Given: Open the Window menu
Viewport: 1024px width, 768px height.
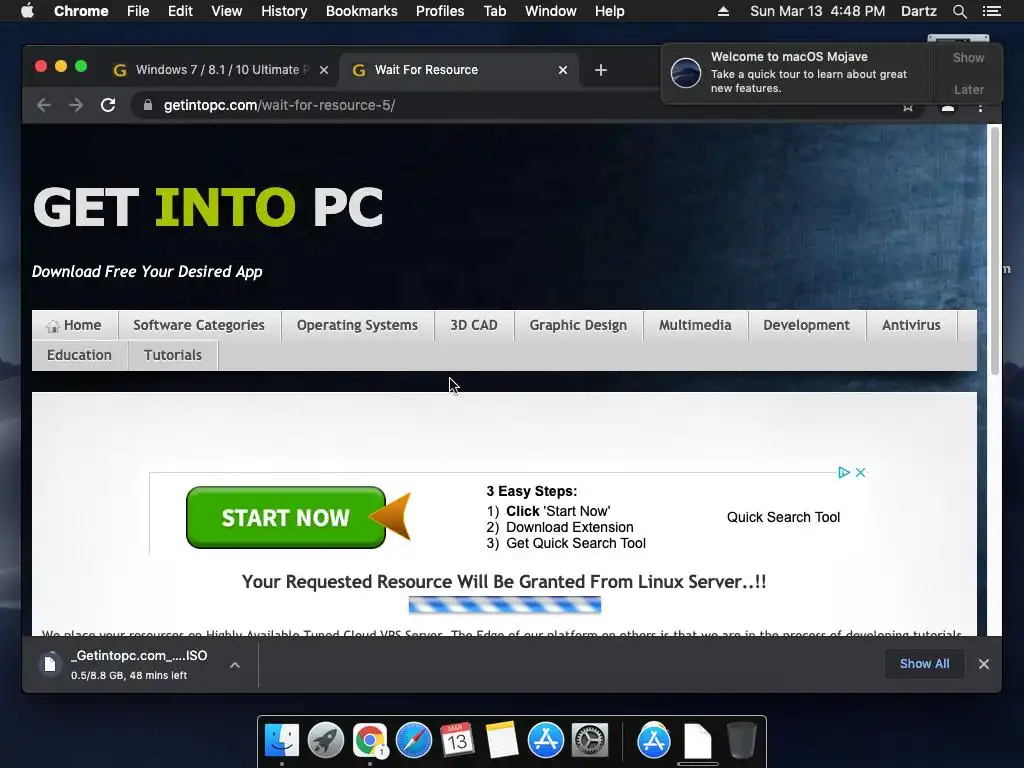Looking at the screenshot, I should (551, 11).
